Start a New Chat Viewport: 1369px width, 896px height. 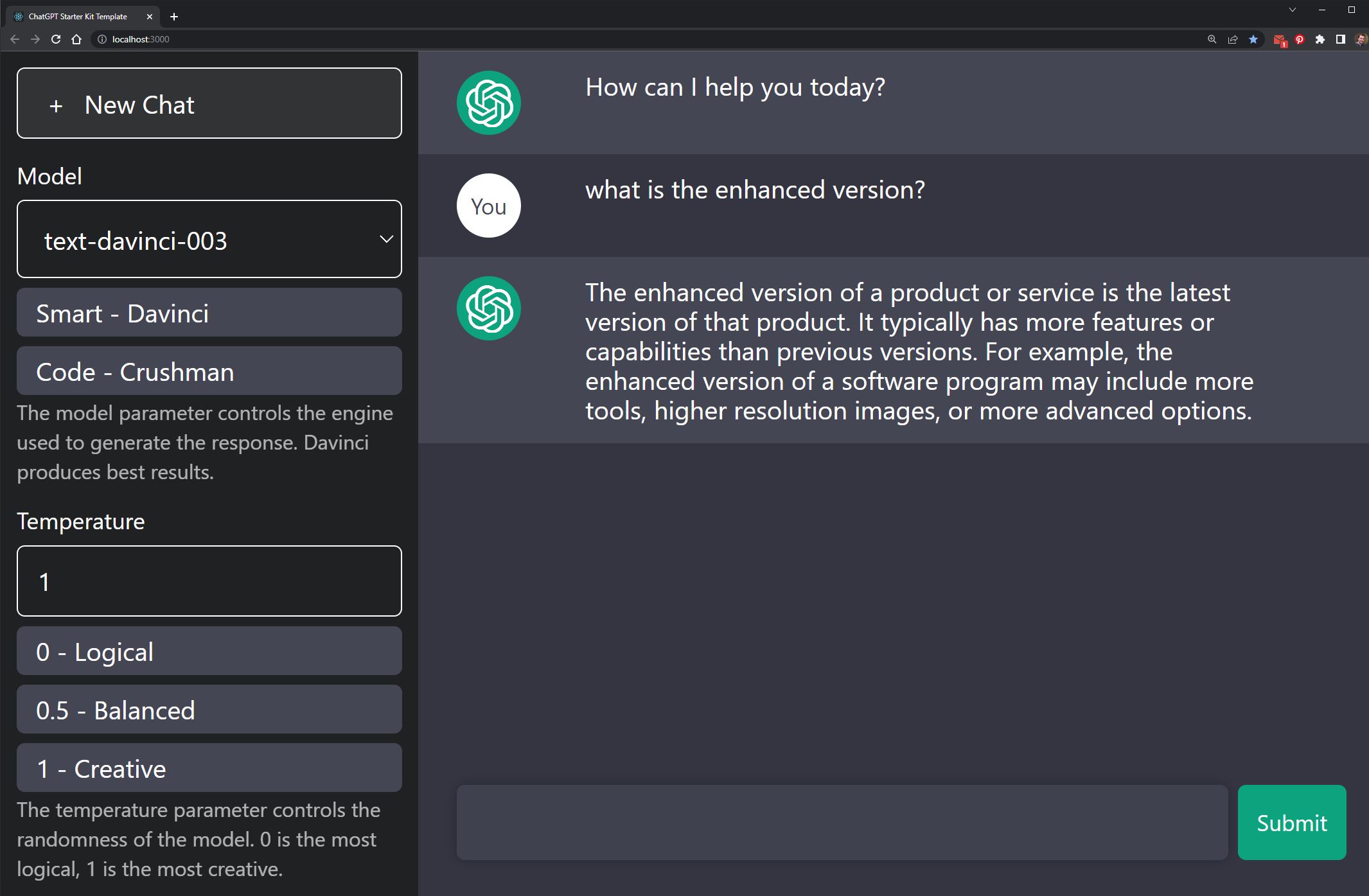click(209, 103)
